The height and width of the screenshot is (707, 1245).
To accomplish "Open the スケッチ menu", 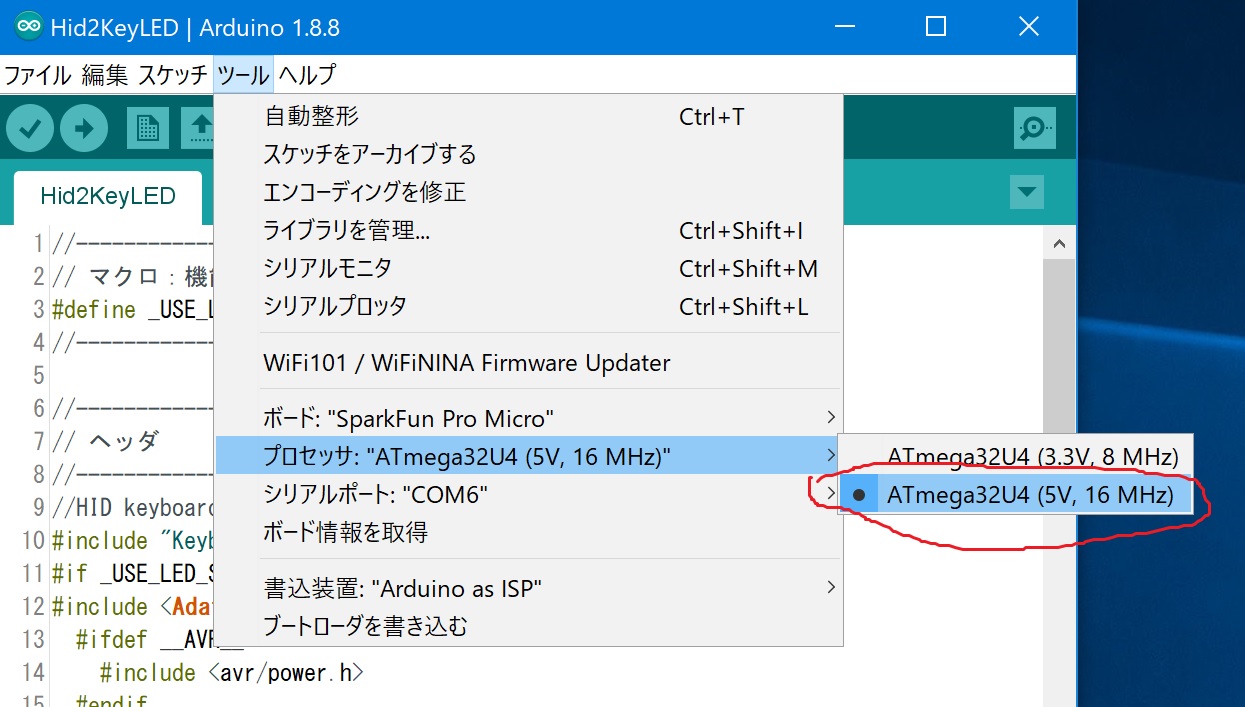I will point(173,75).
